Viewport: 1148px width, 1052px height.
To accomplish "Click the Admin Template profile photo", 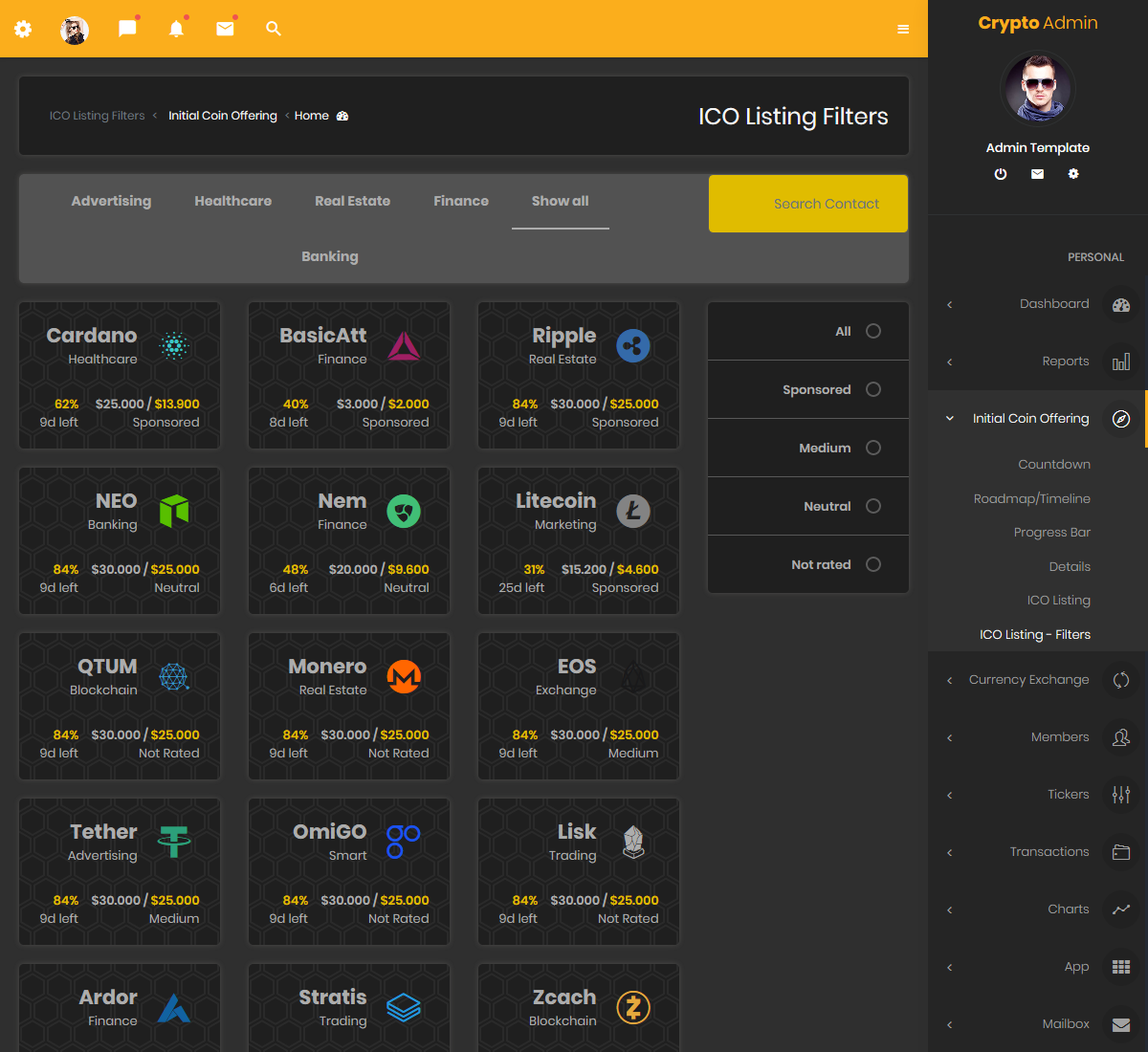I will tap(1038, 88).
